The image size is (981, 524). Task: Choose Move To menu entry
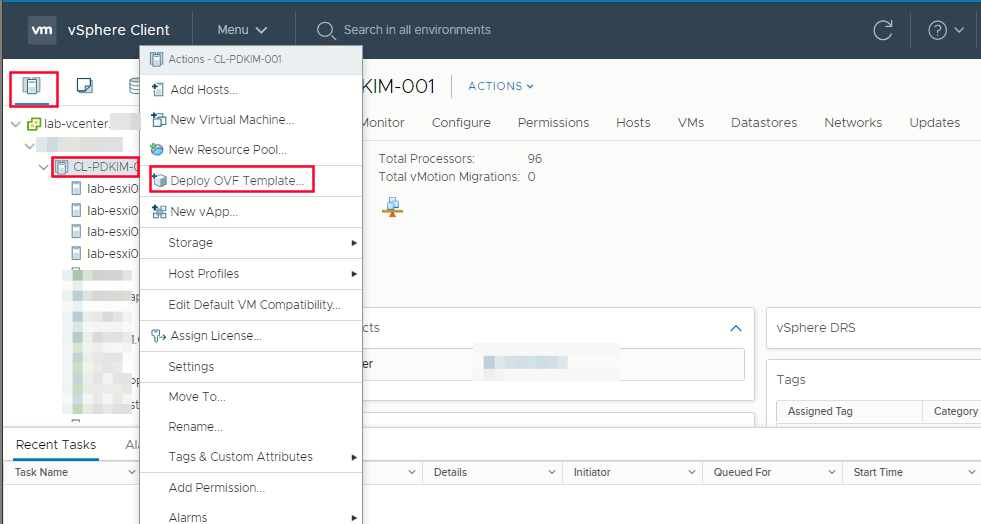point(251,397)
